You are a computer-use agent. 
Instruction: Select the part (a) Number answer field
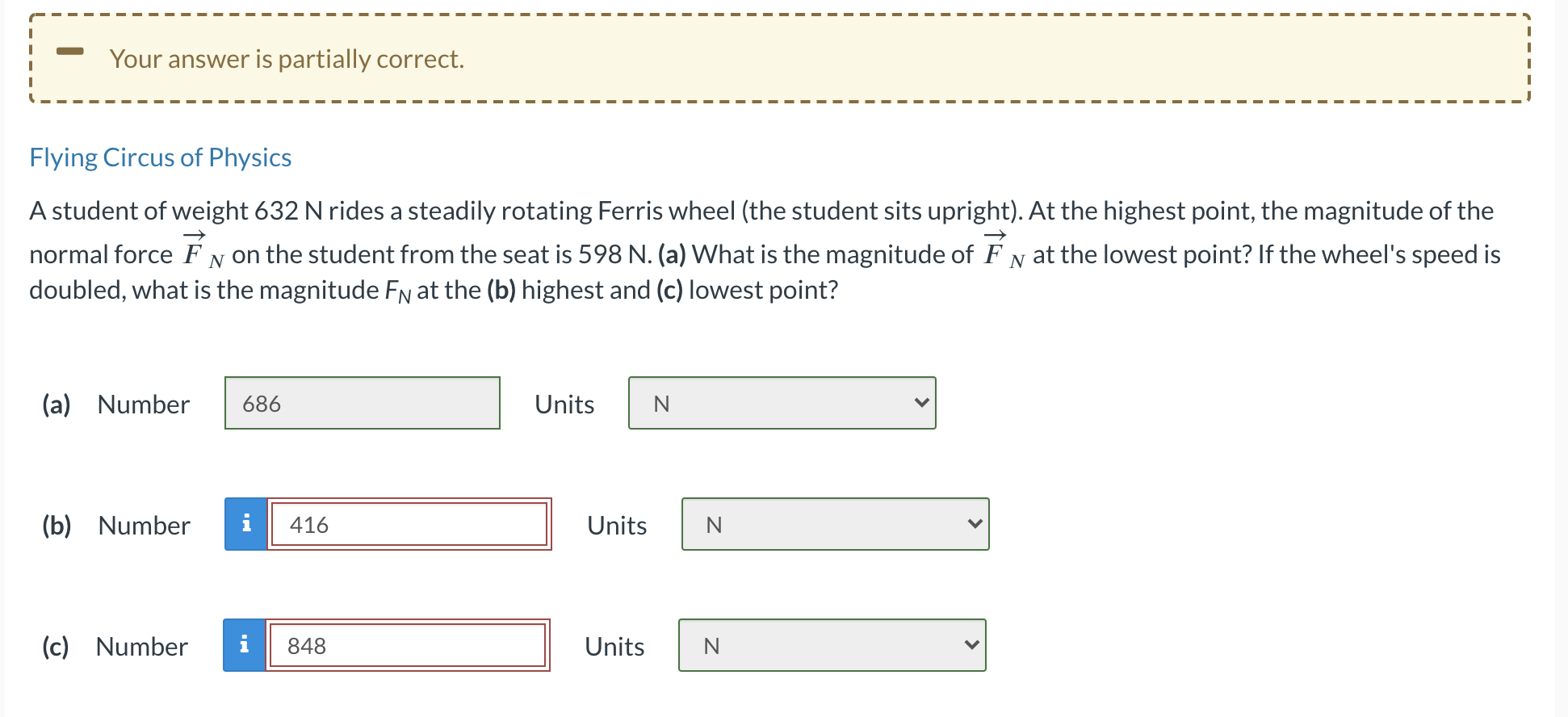click(361, 402)
